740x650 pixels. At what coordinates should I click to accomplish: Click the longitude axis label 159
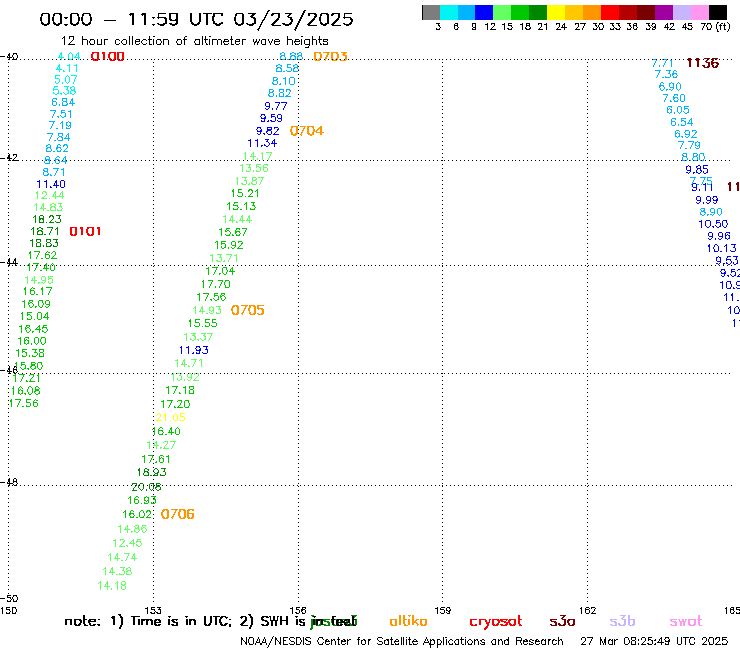[443, 610]
